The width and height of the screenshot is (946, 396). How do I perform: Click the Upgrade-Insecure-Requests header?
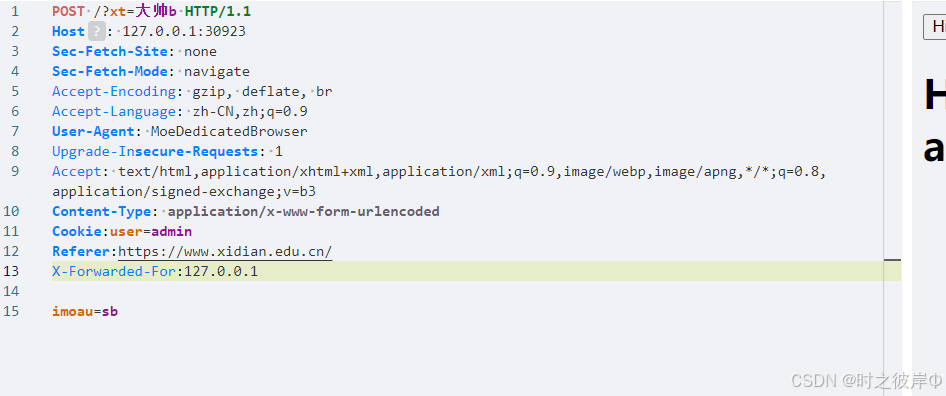(x=155, y=152)
